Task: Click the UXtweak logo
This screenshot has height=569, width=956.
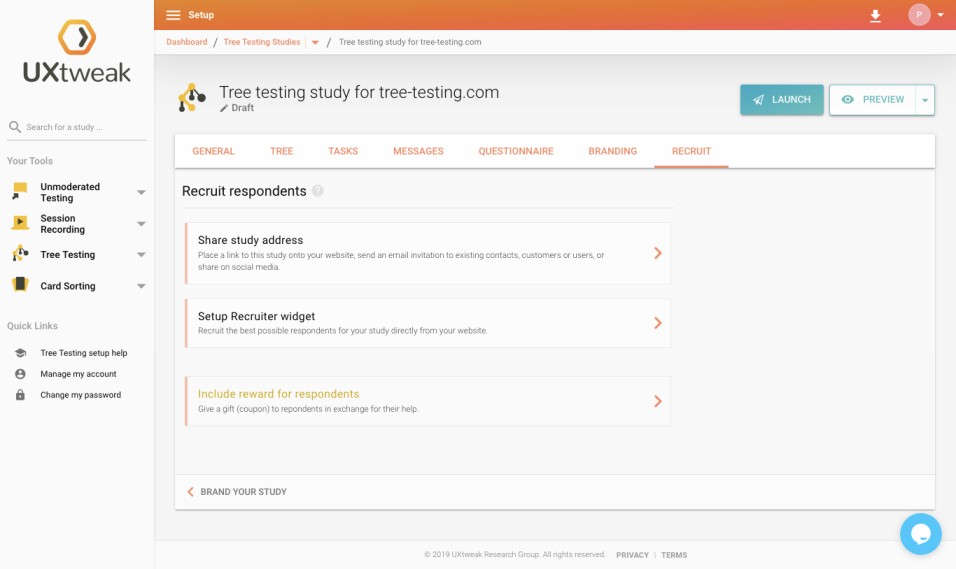Action: [x=77, y=52]
